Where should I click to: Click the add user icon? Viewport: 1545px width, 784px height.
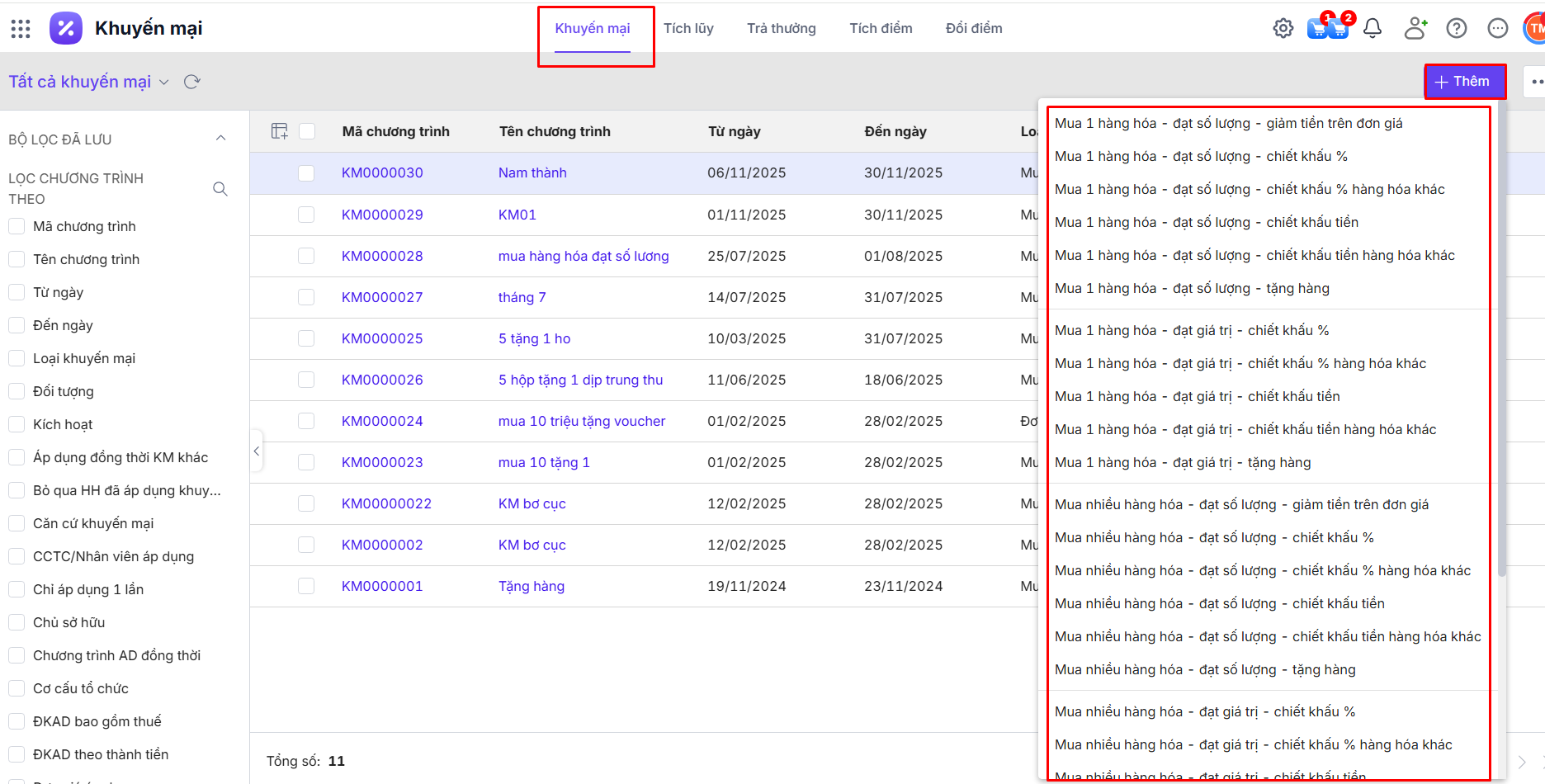(x=1415, y=29)
